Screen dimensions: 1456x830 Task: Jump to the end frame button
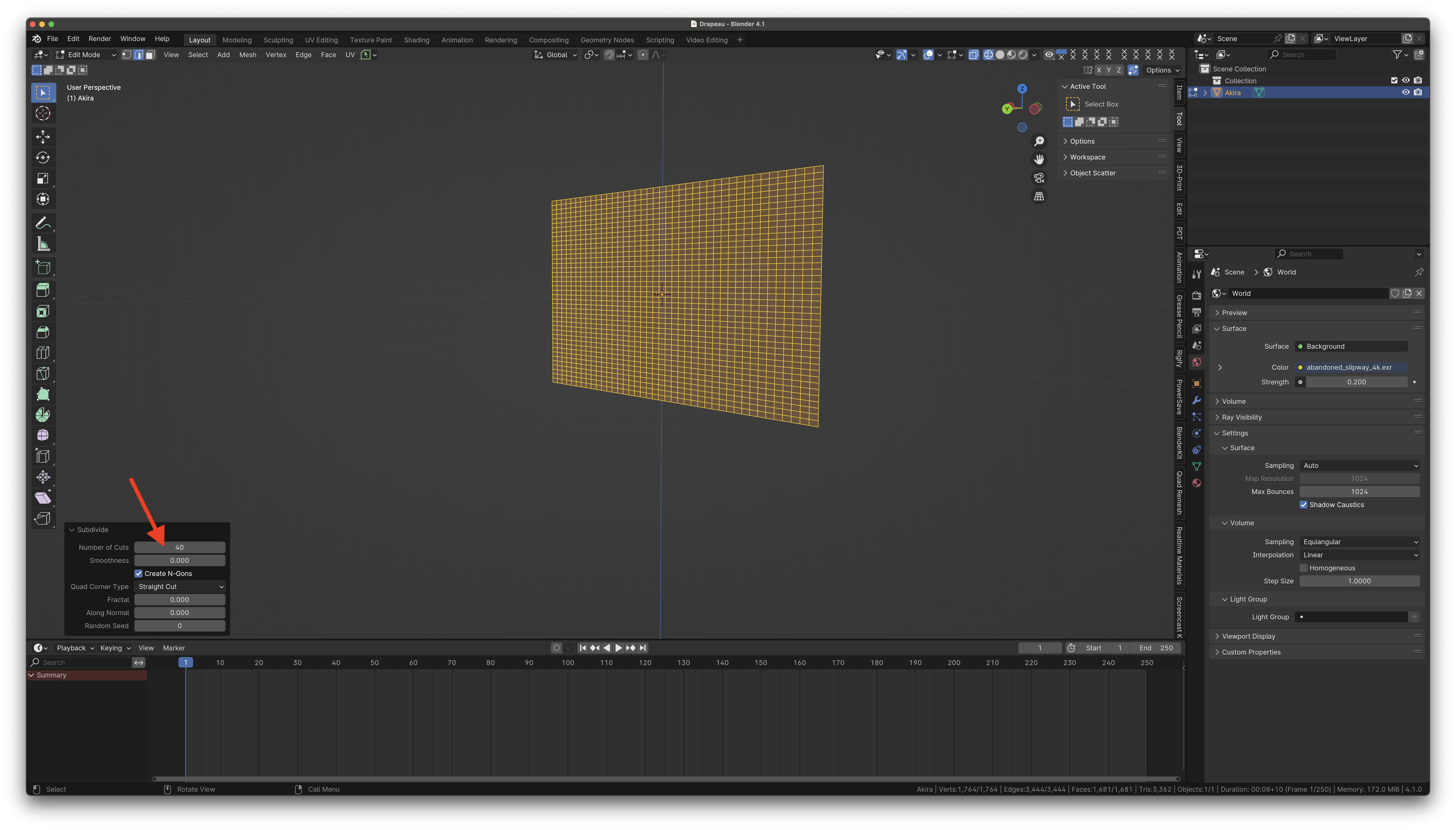pyautogui.click(x=643, y=648)
